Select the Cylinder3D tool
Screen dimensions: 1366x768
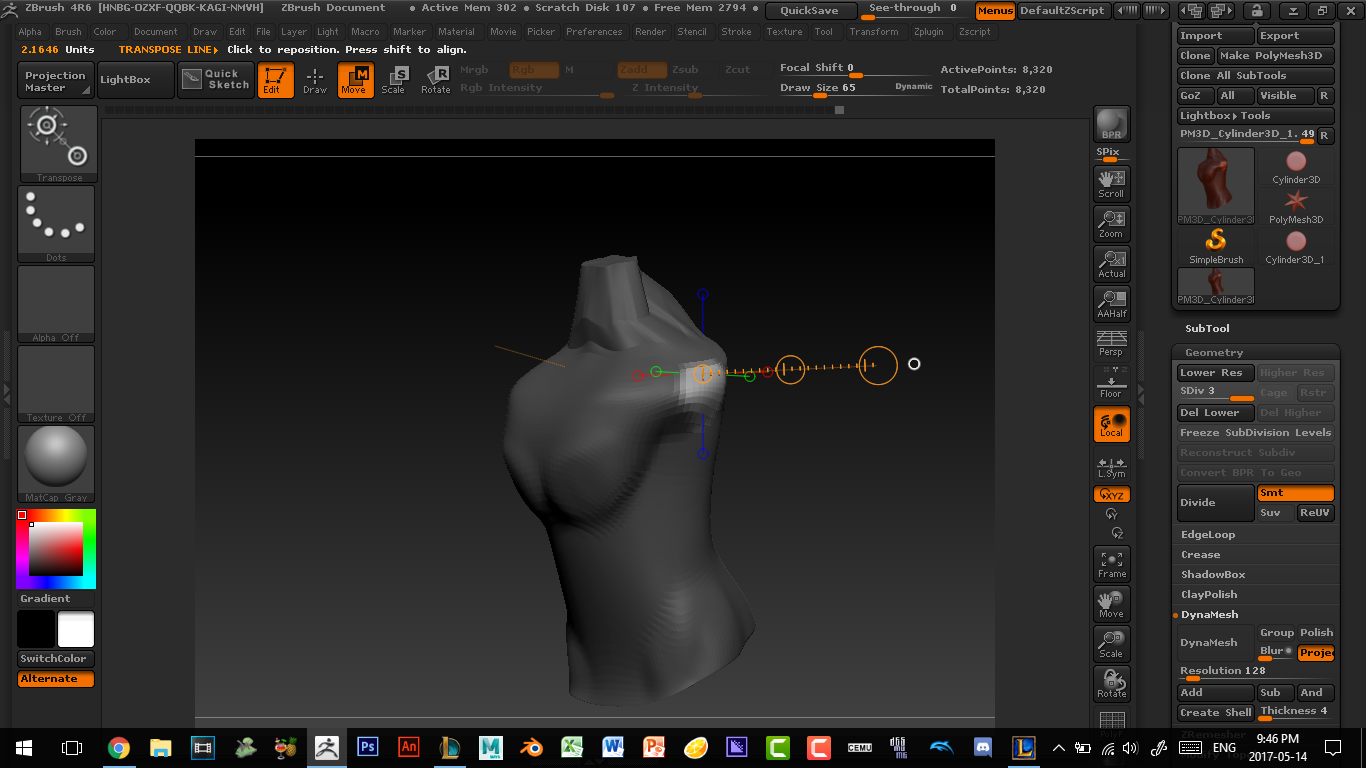(1296, 167)
